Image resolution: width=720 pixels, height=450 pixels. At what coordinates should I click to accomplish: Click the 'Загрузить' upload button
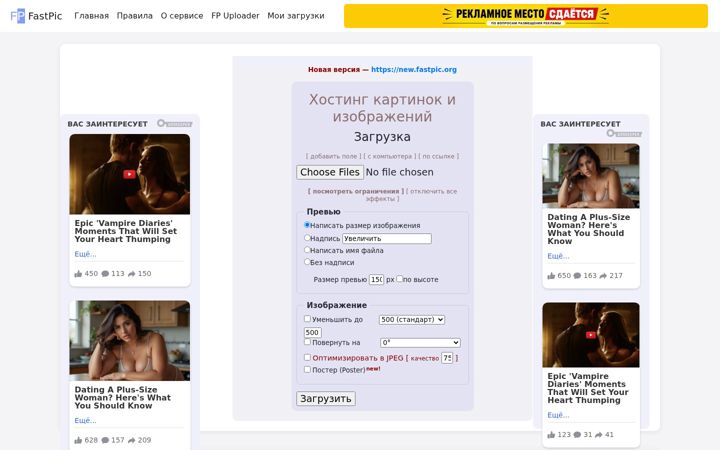326,399
